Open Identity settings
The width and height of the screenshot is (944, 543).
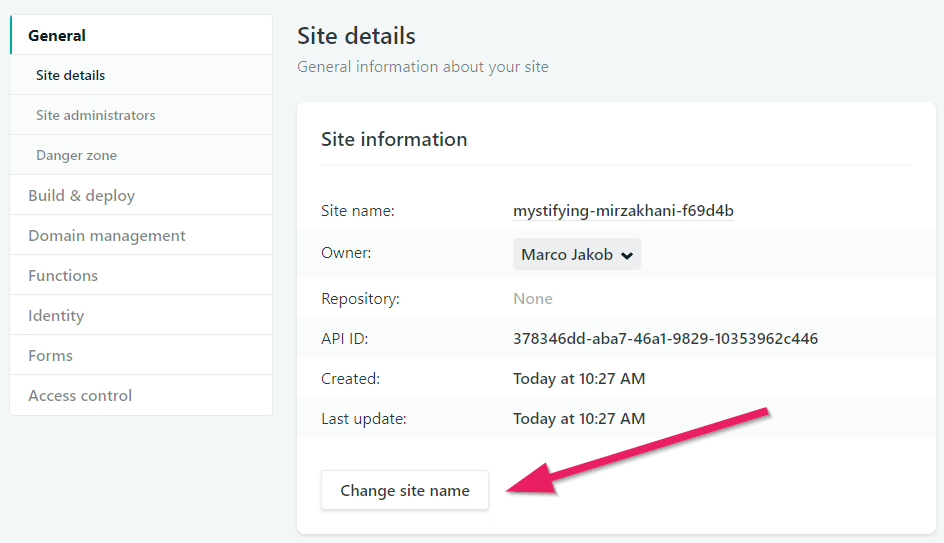point(141,315)
